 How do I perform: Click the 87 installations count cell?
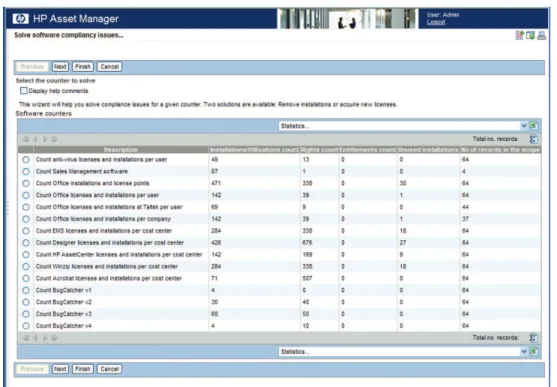(x=214, y=171)
